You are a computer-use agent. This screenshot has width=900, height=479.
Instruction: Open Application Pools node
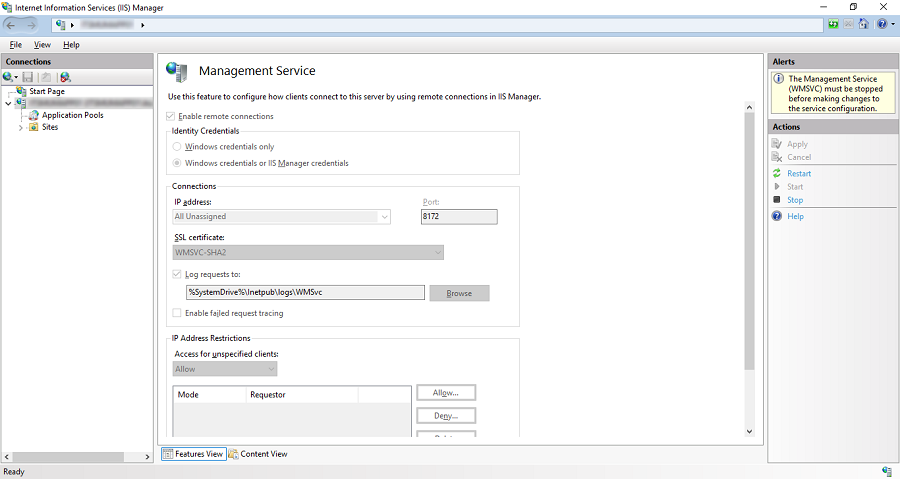point(72,115)
